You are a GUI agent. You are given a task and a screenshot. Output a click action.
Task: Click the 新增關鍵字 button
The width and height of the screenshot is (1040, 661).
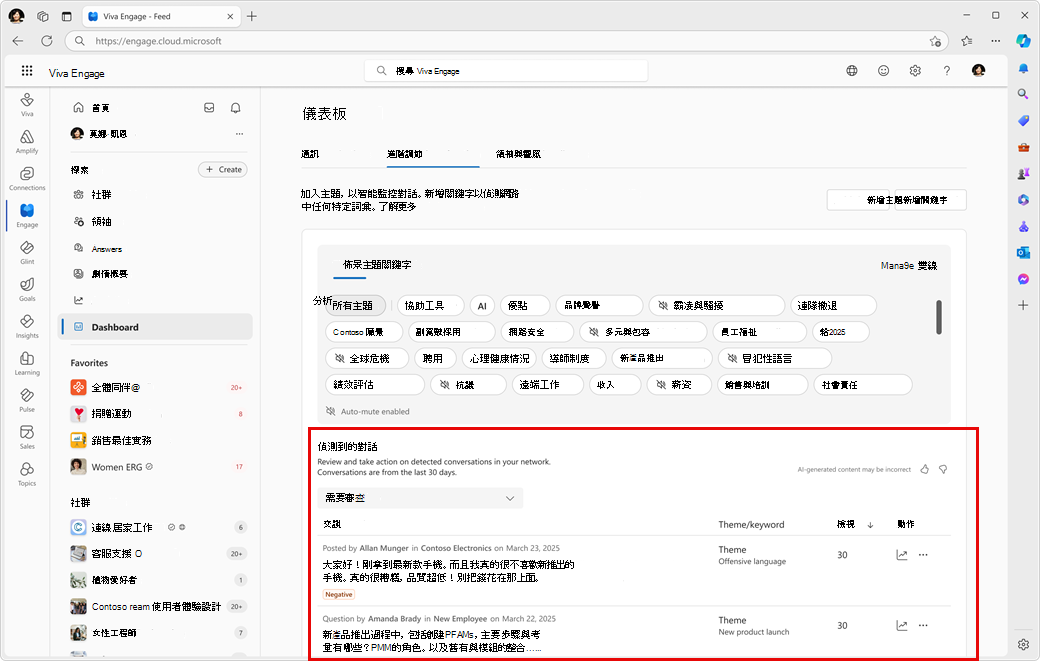[x=931, y=200]
